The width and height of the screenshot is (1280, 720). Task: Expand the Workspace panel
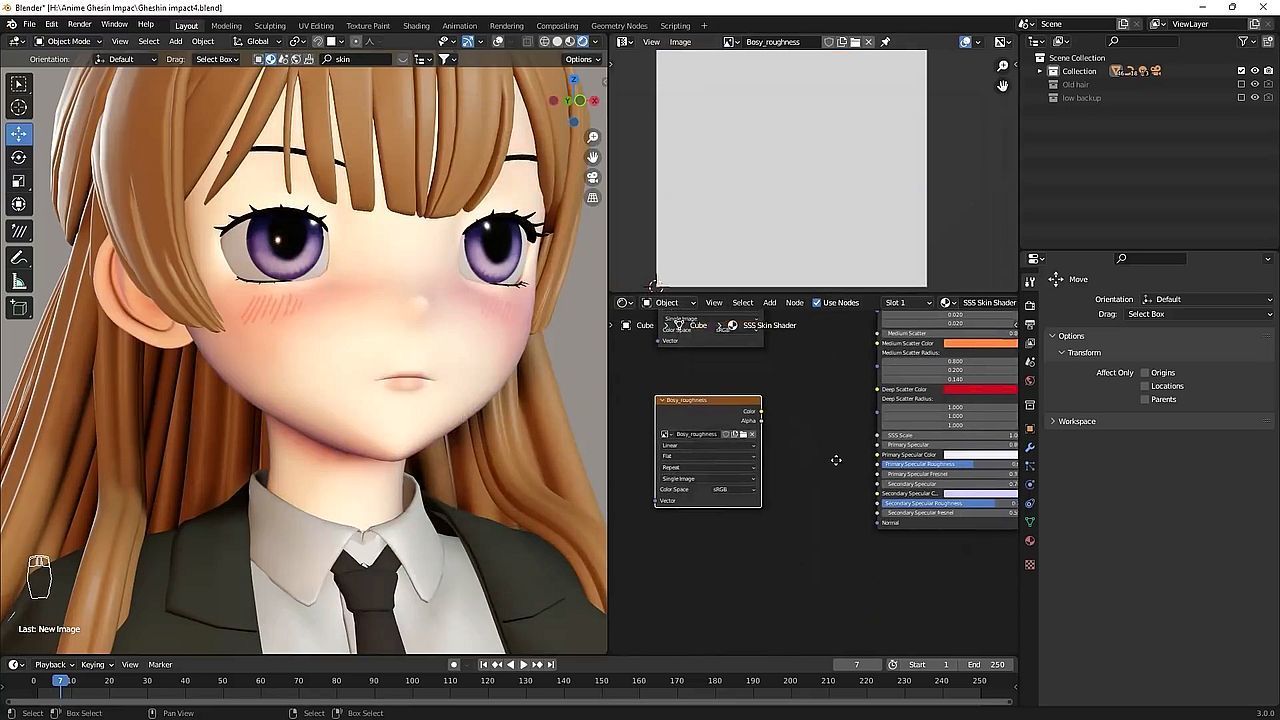[x=1076, y=421]
